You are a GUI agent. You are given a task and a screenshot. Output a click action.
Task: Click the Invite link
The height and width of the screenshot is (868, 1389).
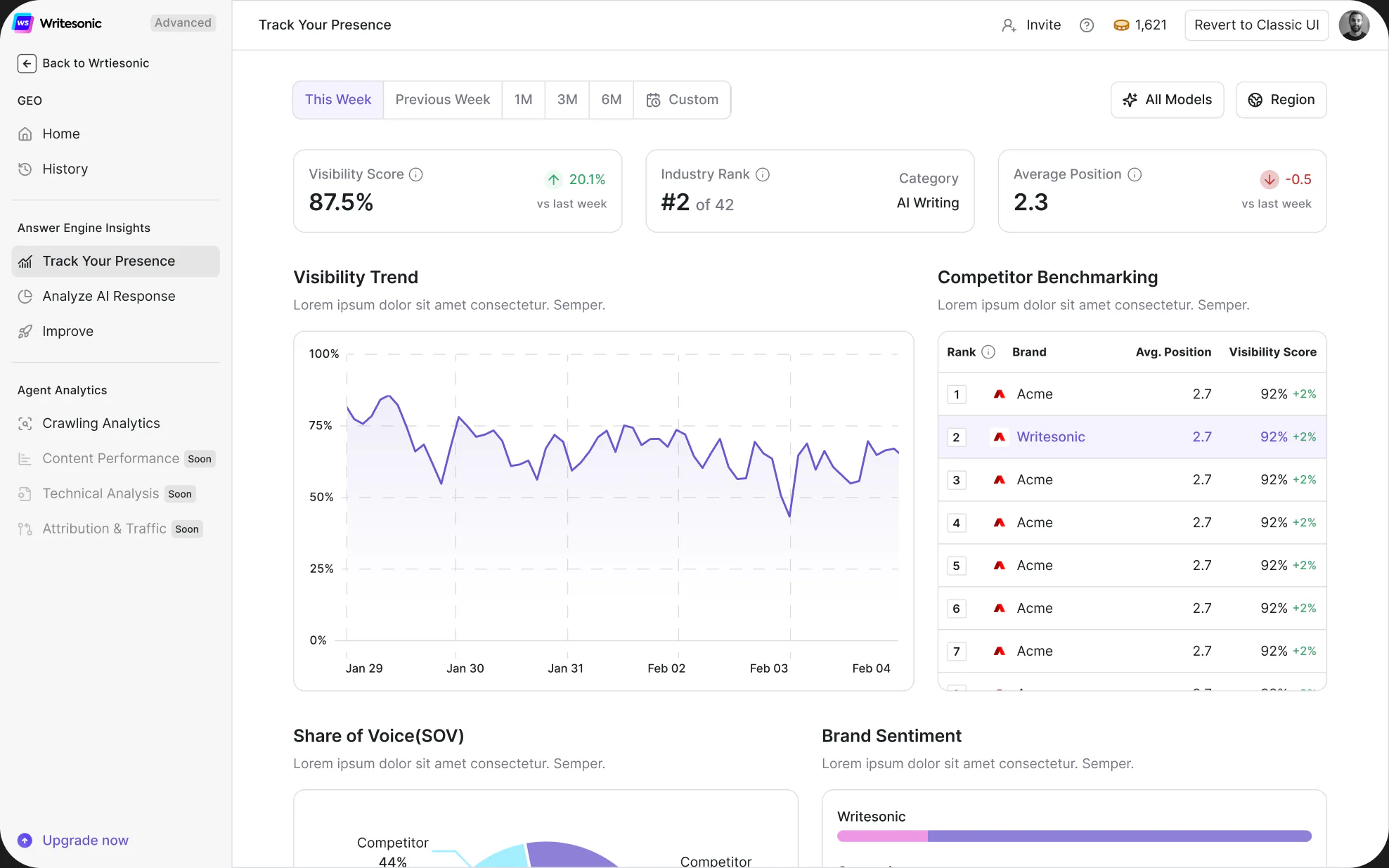(x=1043, y=25)
